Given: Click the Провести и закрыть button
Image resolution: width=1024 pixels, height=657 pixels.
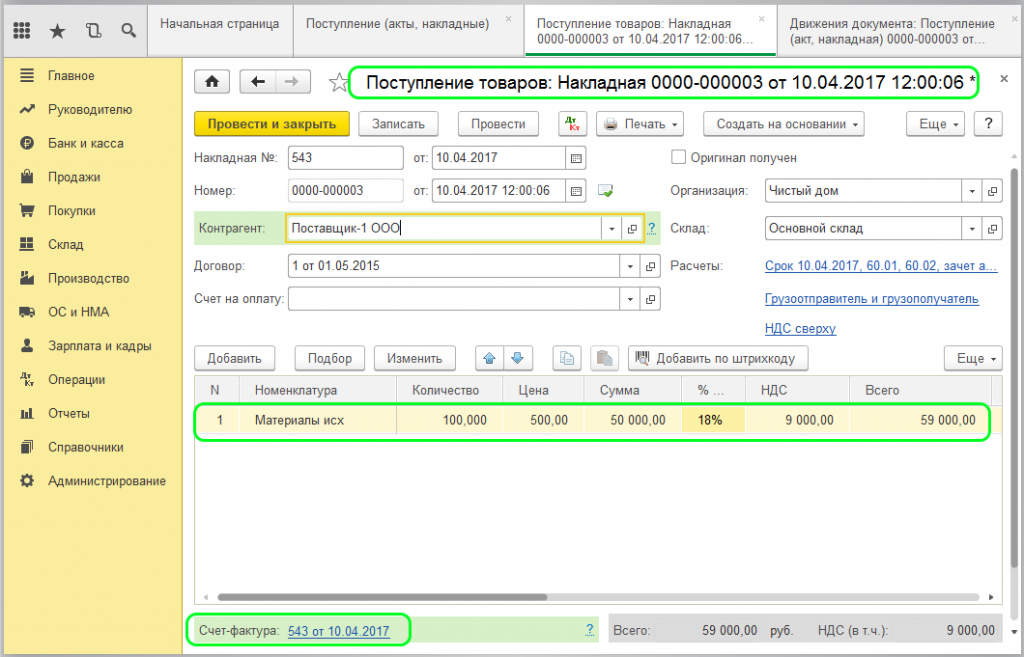Looking at the screenshot, I should click(270, 124).
